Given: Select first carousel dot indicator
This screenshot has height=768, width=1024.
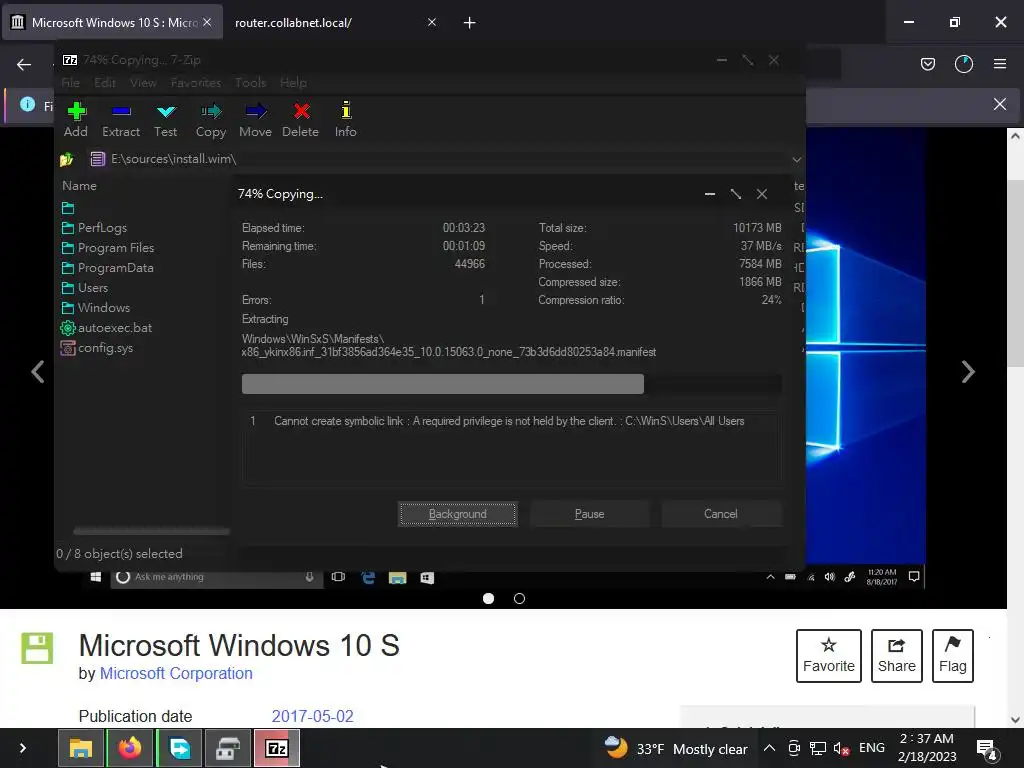Looking at the screenshot, I should pos(488,598).
